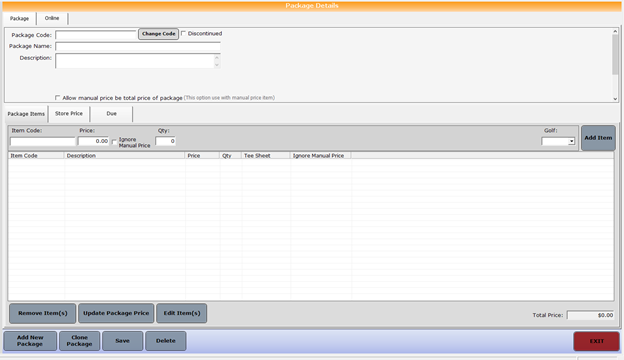Image resolution: width=624 pixels, height=360 pixels.
Task: Click the Description box scroll-down arrow
Action: (217, 64)
